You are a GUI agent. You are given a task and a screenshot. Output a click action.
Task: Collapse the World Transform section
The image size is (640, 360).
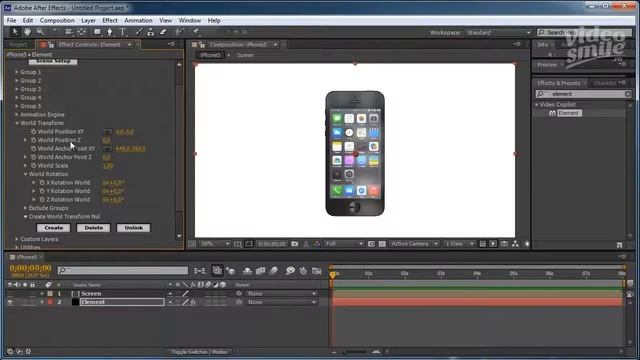(x=17, y=123)
